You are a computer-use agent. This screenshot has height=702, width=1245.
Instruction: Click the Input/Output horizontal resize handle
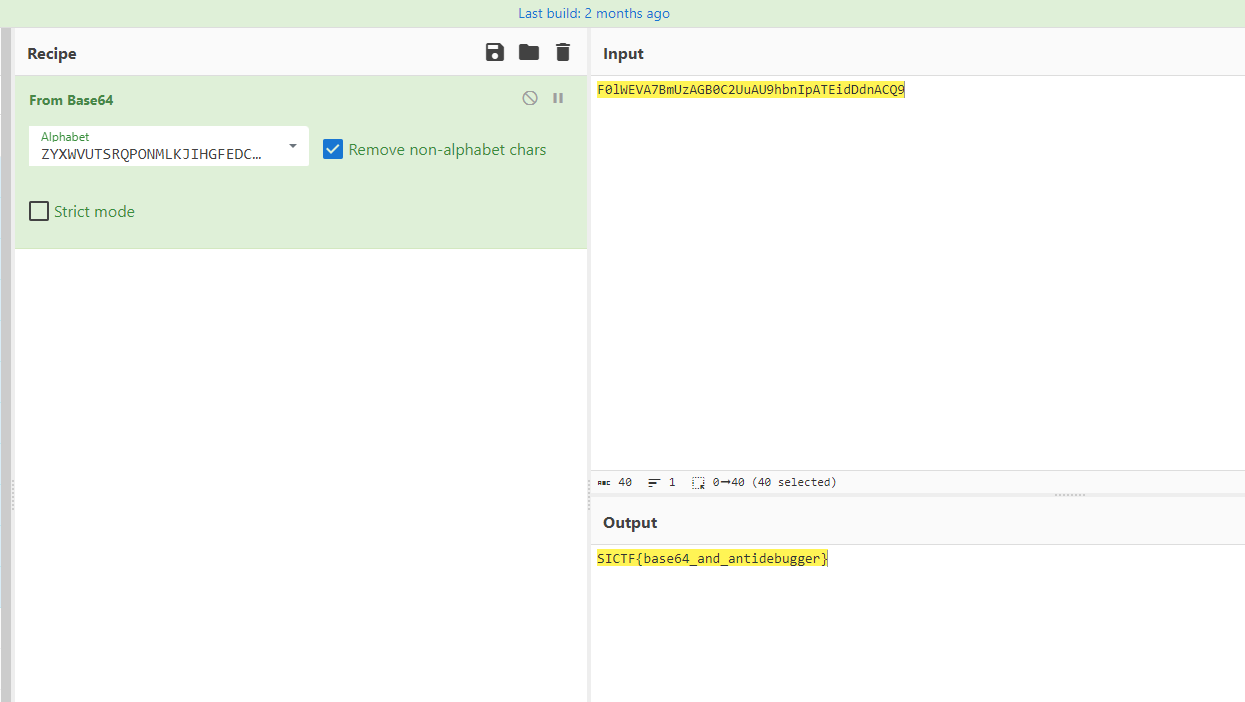(x=1069, y=495)
